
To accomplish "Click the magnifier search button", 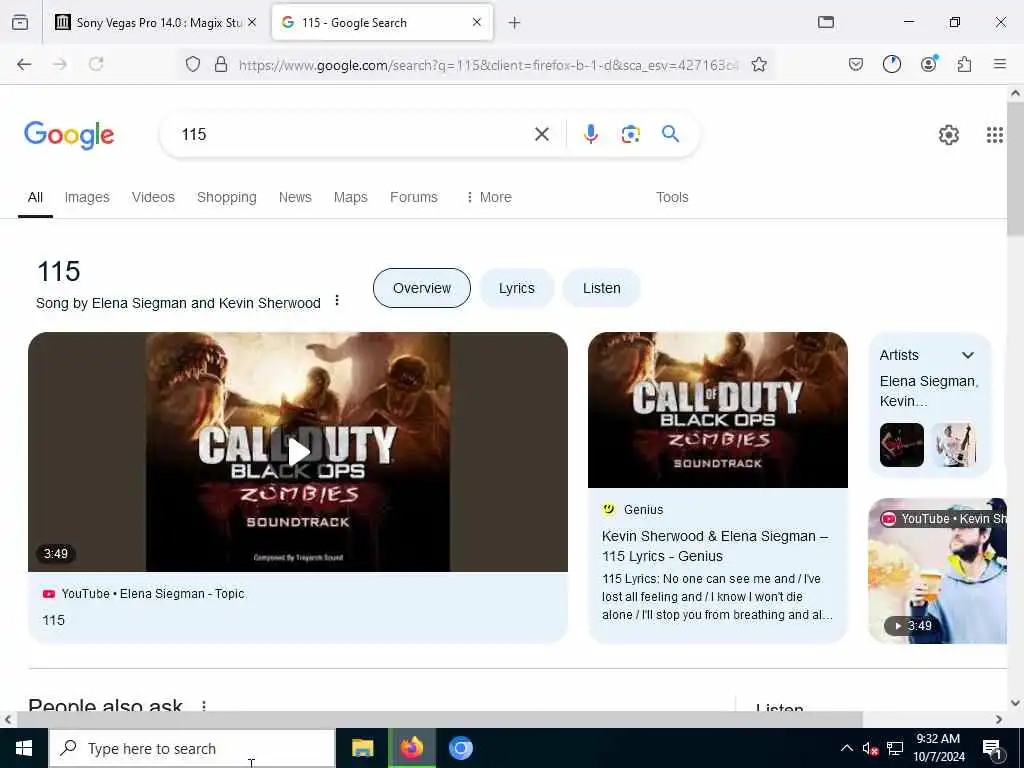I will click(x=670, y=134).
